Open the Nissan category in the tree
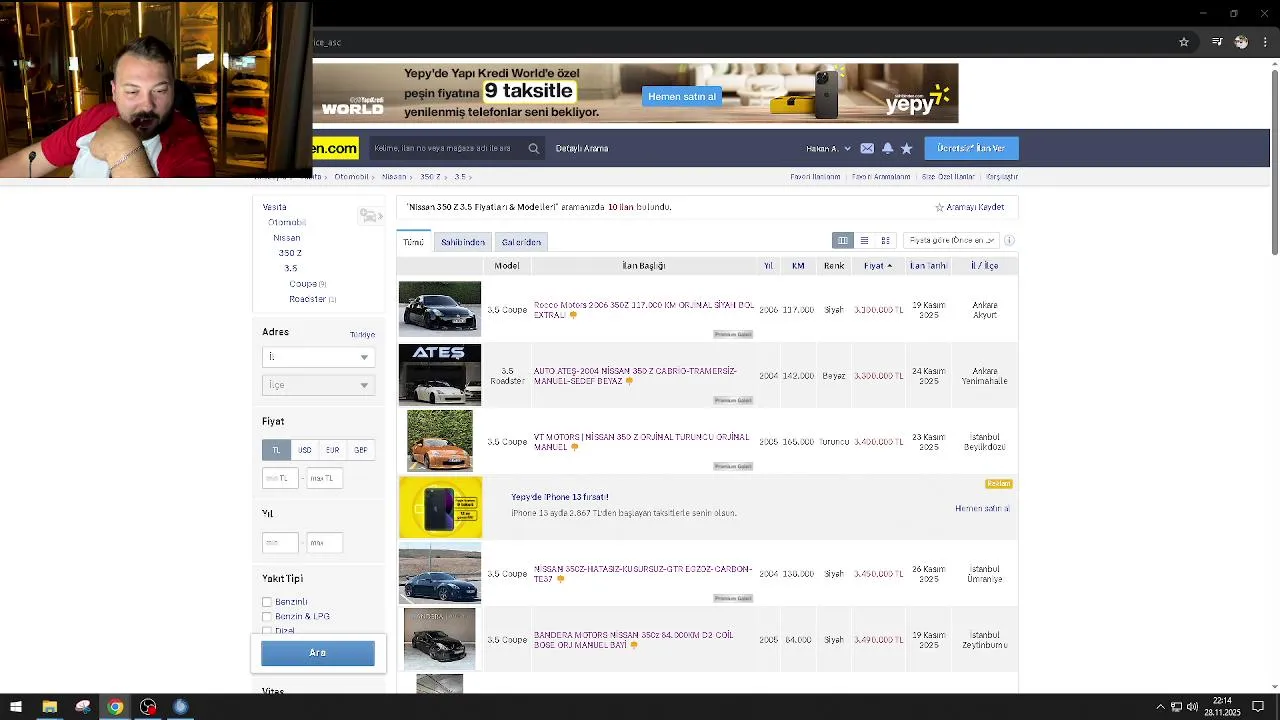 [287, 238]
